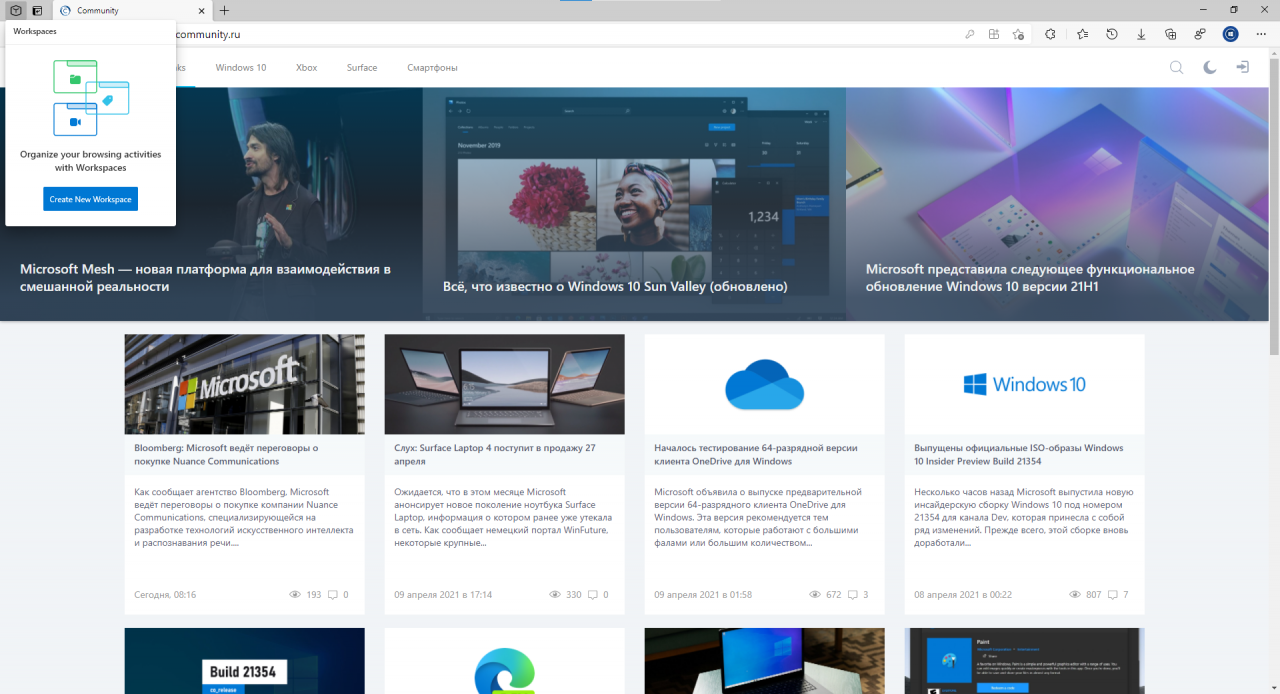1280x694 pixels.
Task: Open the History icon in the toolbar
Action: click(1112, 34)
